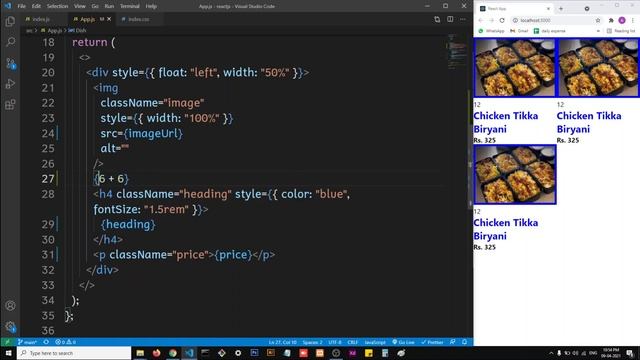
Task: Close the React App browser tab
Action: coord(548,9)
